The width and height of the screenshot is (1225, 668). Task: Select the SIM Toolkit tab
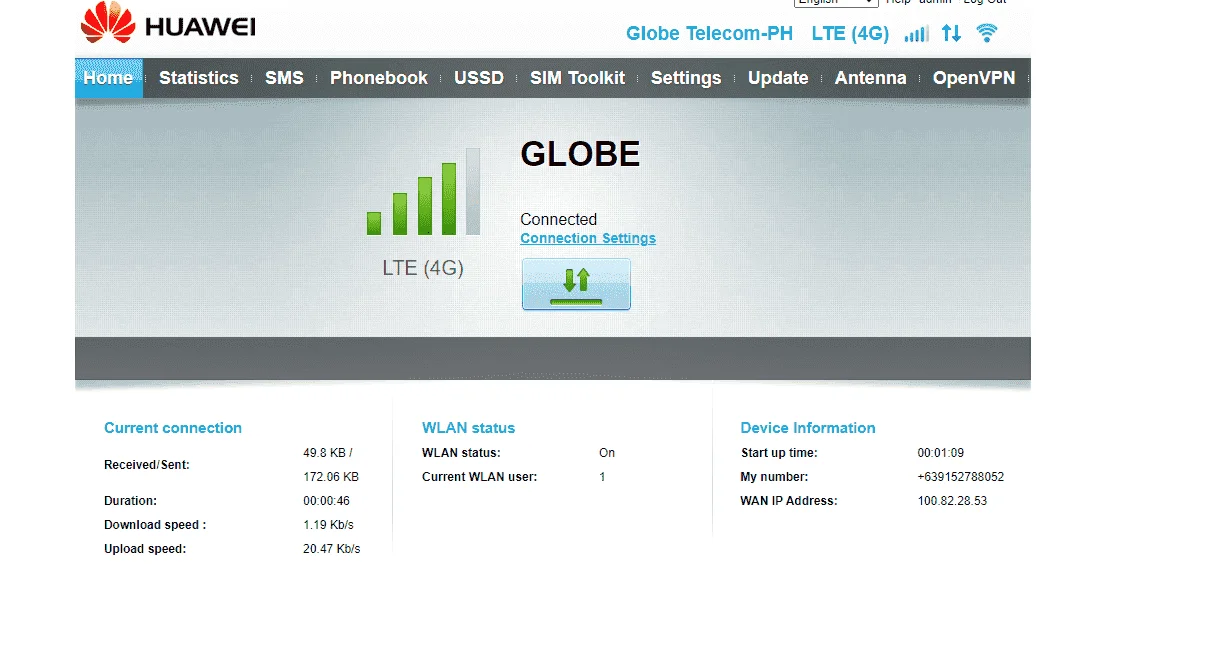click(x=578, y=78)
